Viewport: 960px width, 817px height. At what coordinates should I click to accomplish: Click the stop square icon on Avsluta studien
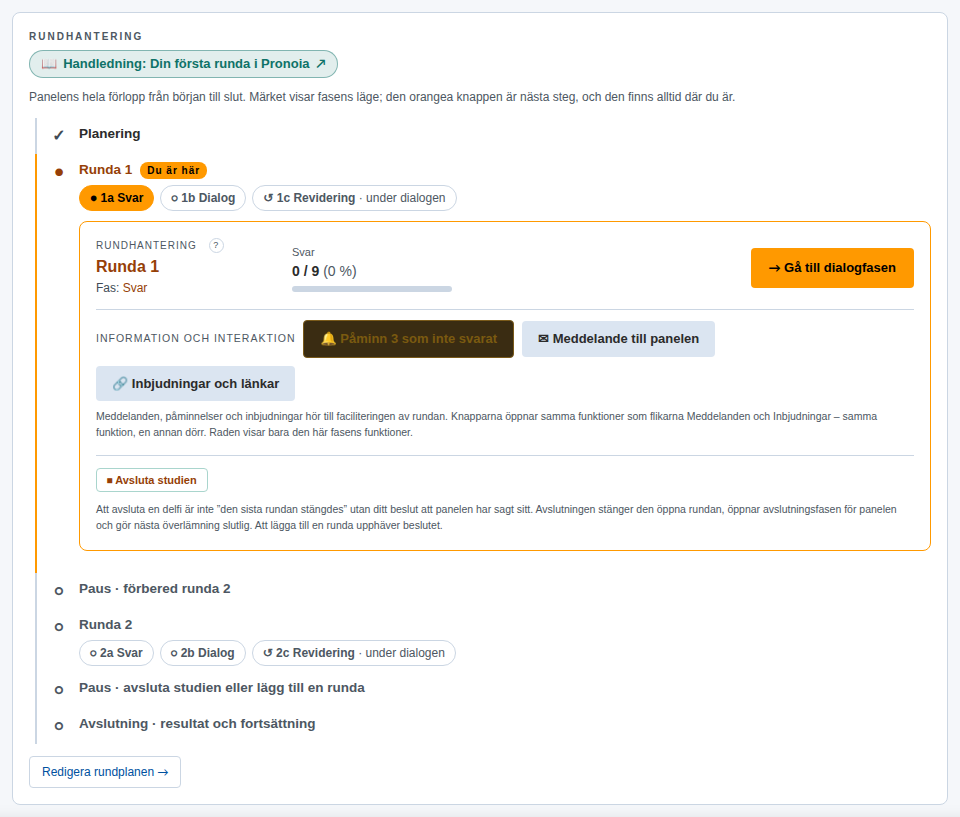click(110, 481)
